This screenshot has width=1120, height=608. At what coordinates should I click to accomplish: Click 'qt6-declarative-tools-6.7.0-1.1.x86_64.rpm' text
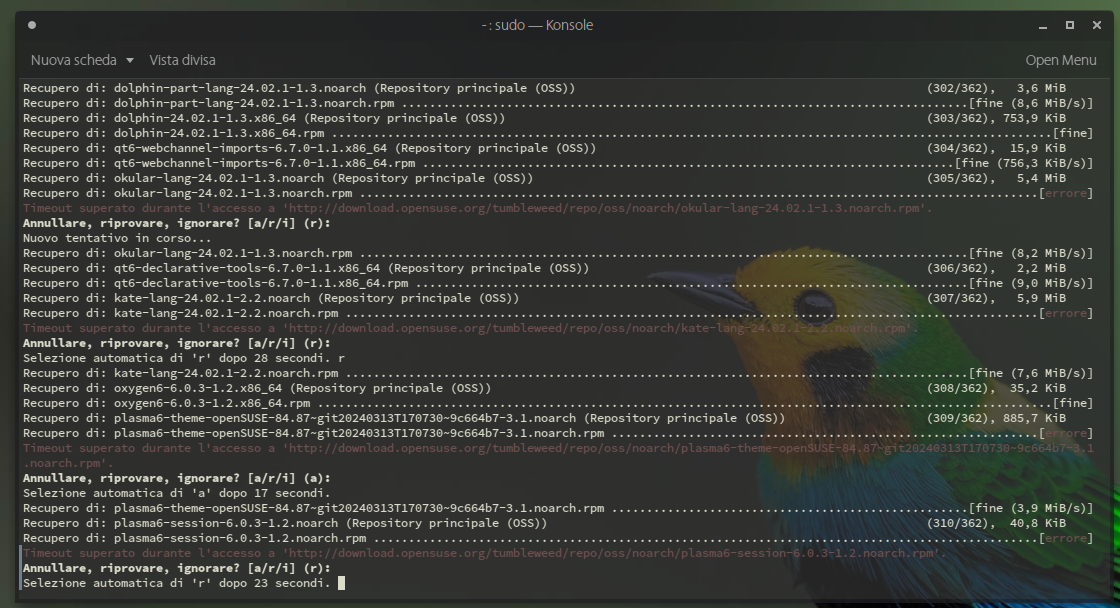261,283
